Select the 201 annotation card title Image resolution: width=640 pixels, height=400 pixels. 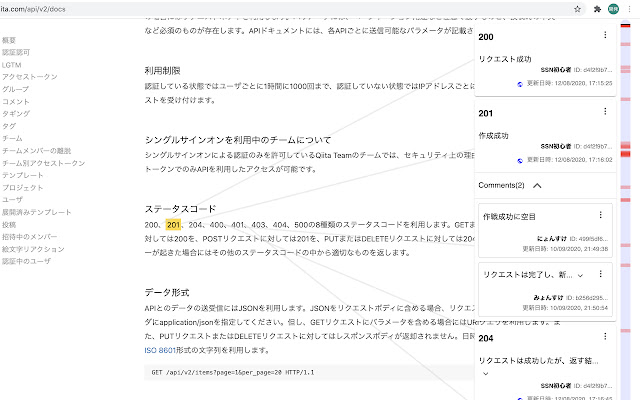click(x=486, y=113)
